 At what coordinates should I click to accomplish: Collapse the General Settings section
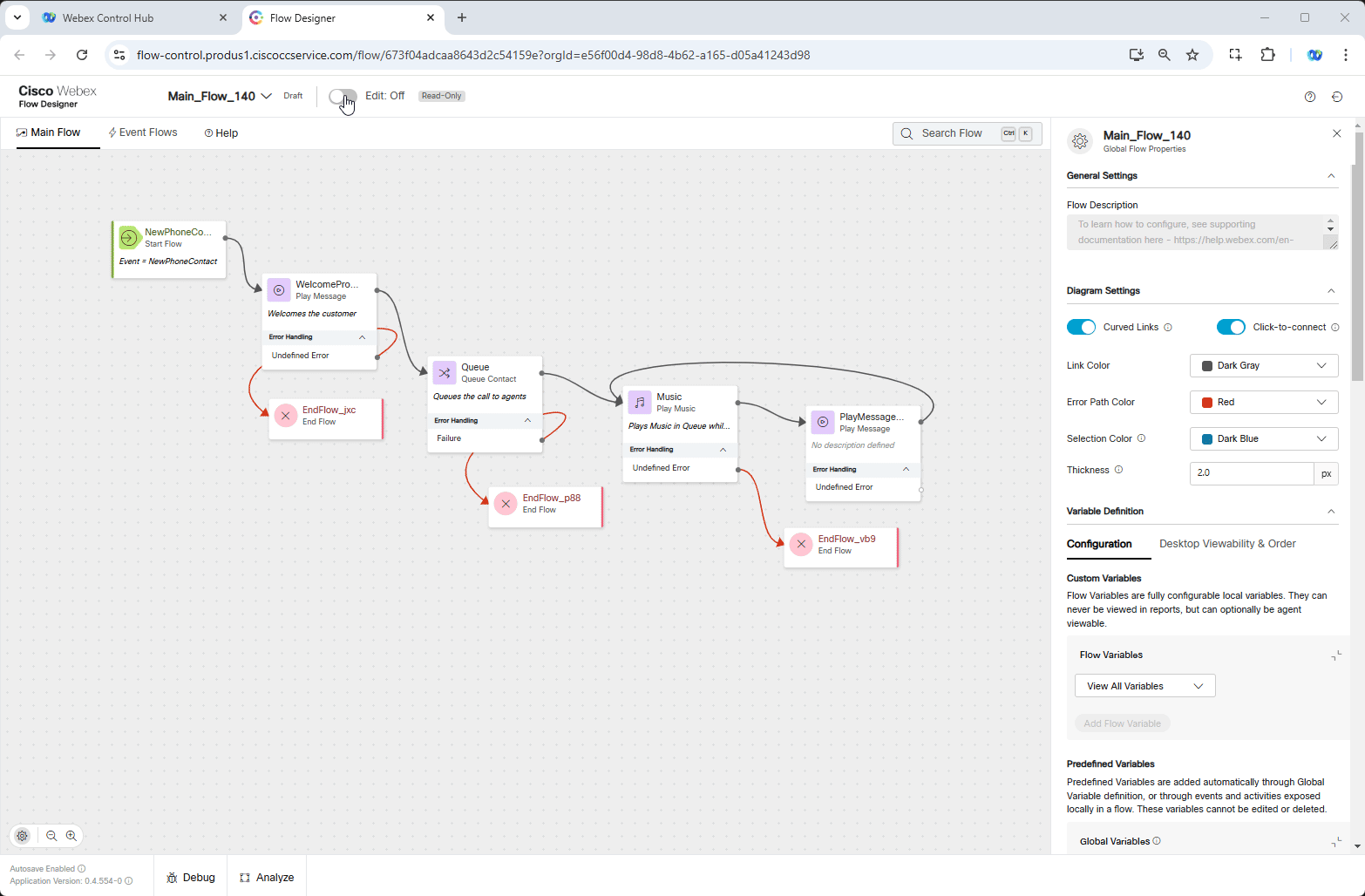pyautogui.click(x=1331, y=176)
